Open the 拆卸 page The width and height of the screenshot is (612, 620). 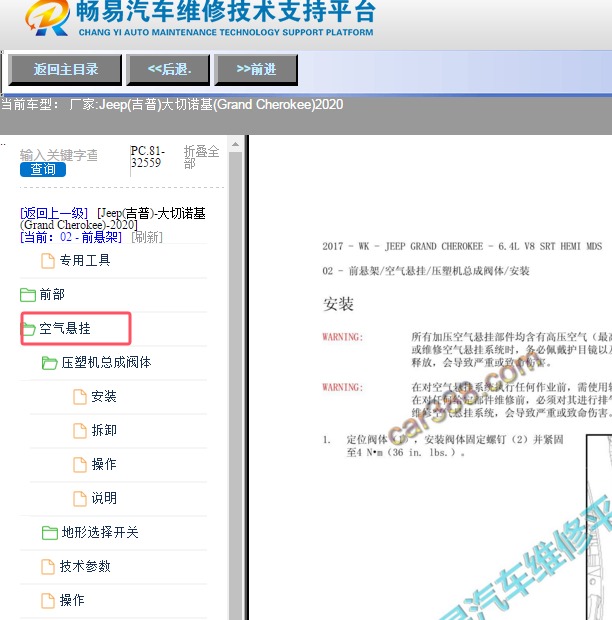coord(104,431)
